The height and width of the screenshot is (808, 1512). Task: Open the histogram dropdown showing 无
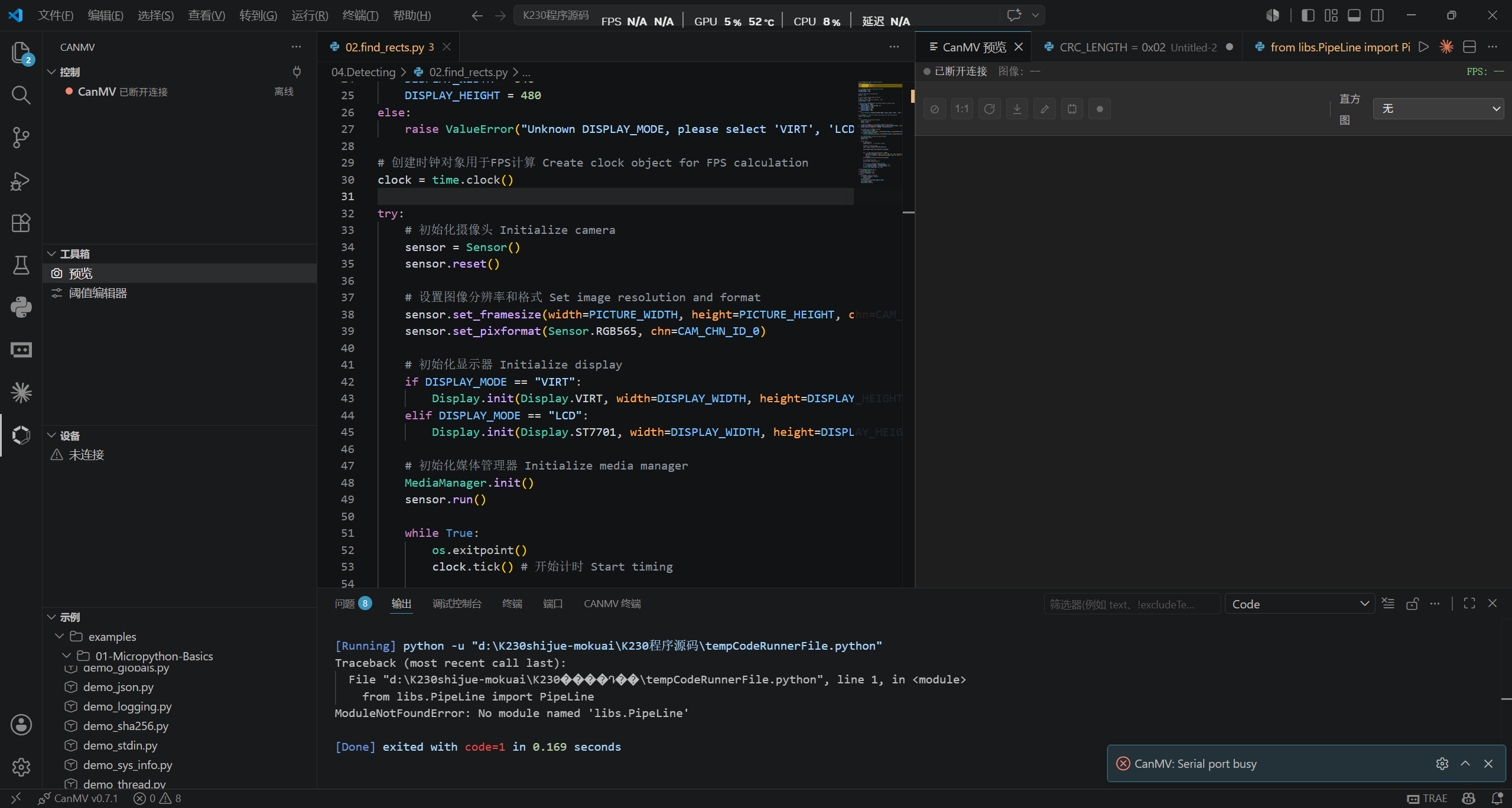pos(1438,109)
